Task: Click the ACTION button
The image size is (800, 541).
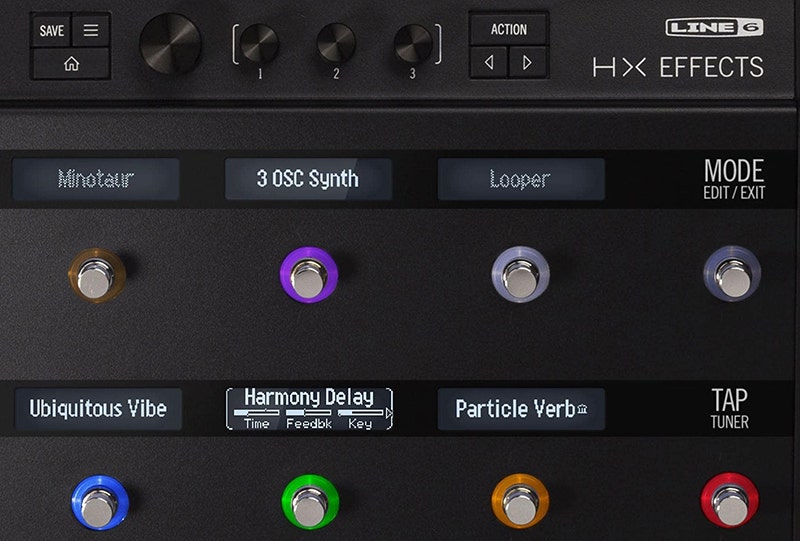Action: pyautogui.click(x=509, y=30)
